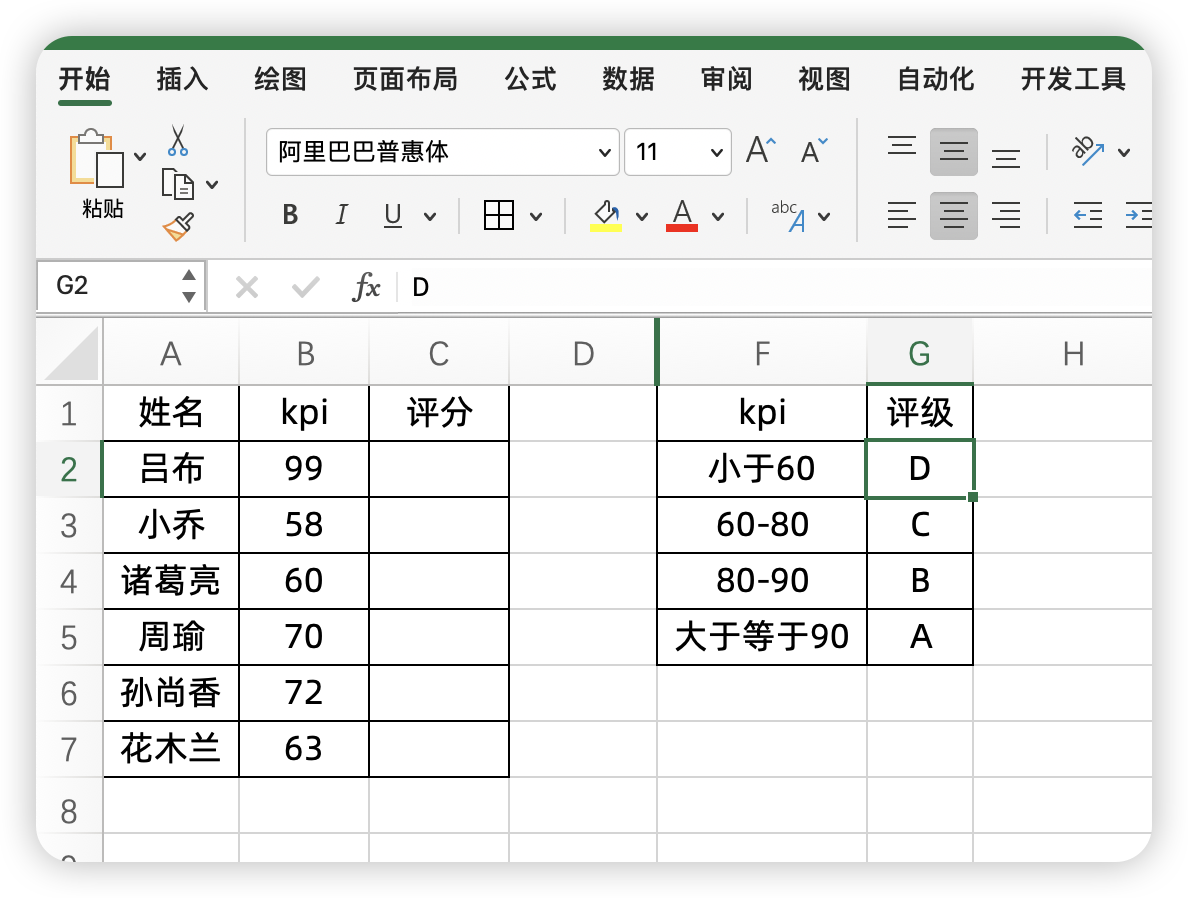Apply red font color

(x=682, y=216)
